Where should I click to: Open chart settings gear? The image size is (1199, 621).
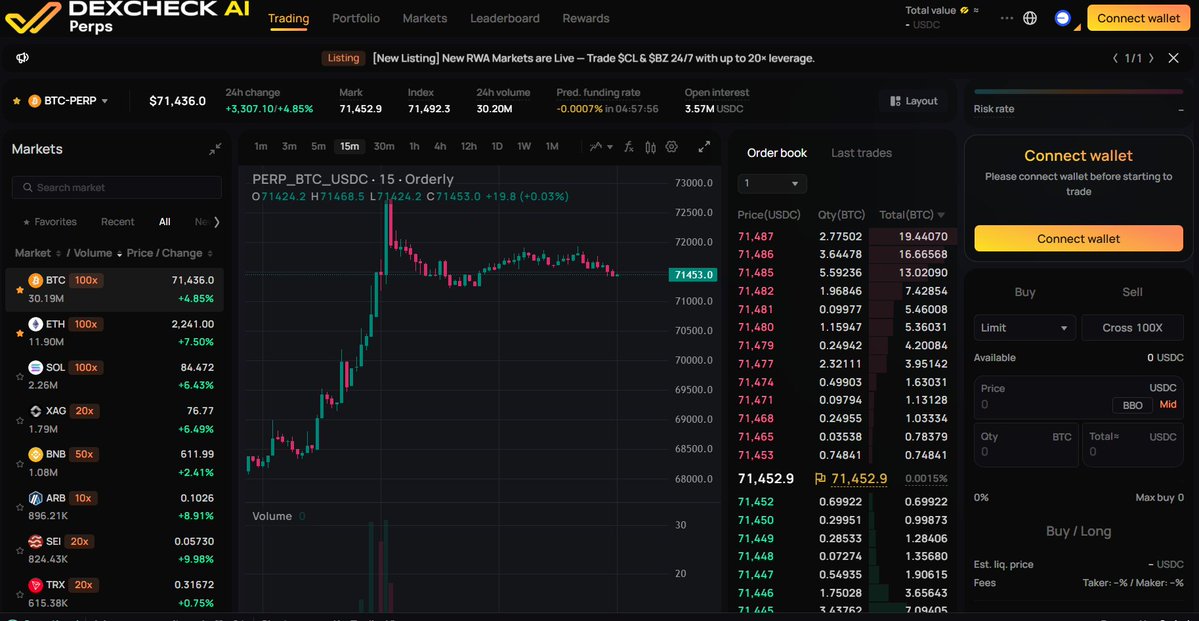672,147
